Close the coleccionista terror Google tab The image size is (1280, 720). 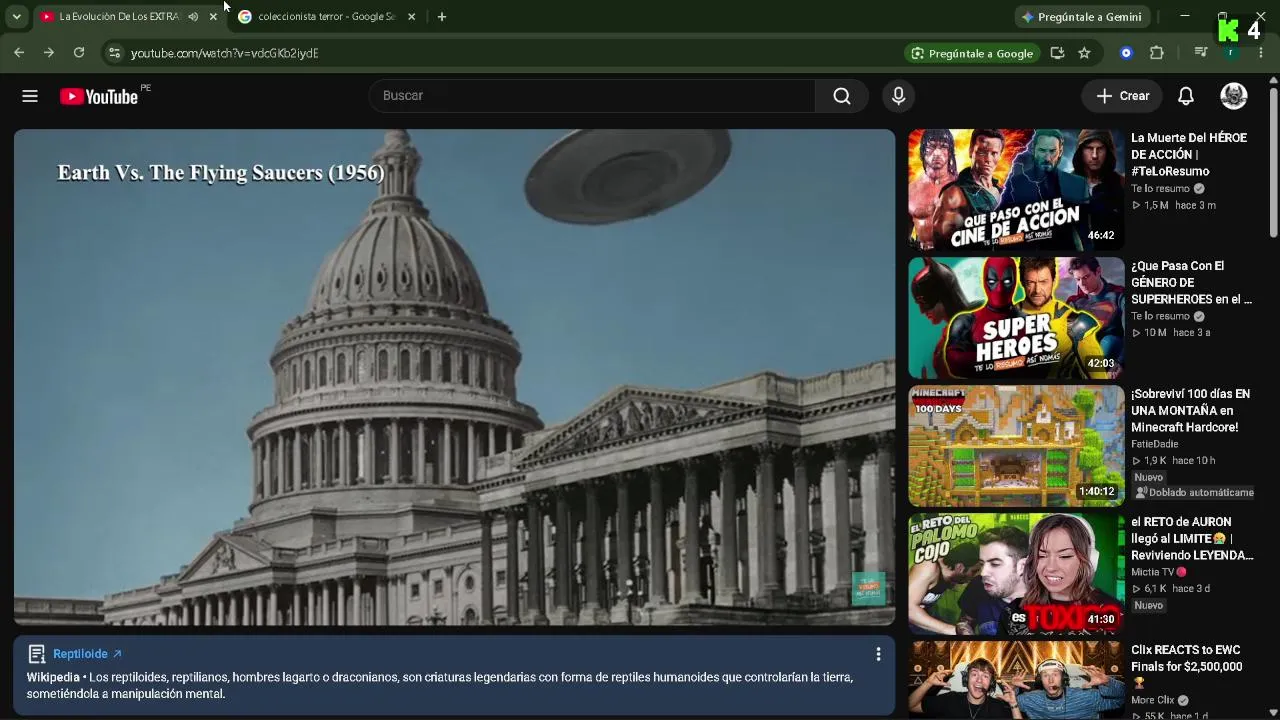point(412,17)
